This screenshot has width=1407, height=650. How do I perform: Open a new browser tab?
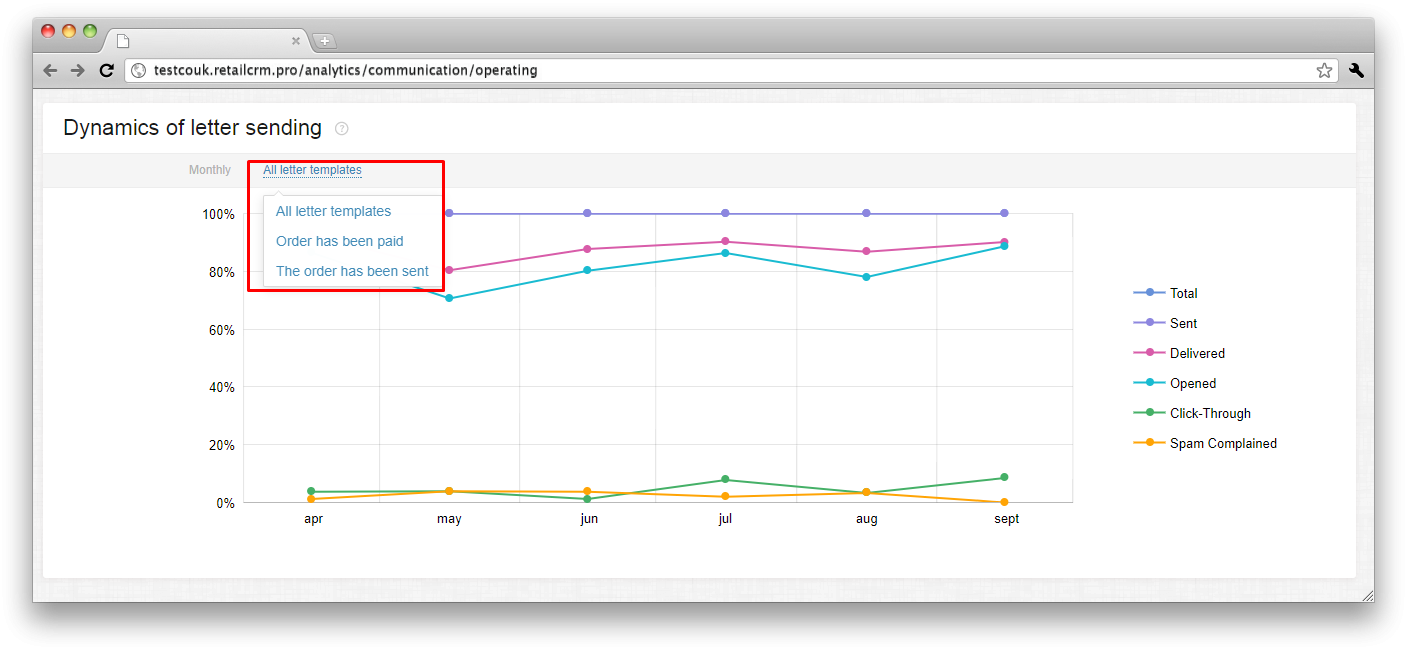[325, 41]
